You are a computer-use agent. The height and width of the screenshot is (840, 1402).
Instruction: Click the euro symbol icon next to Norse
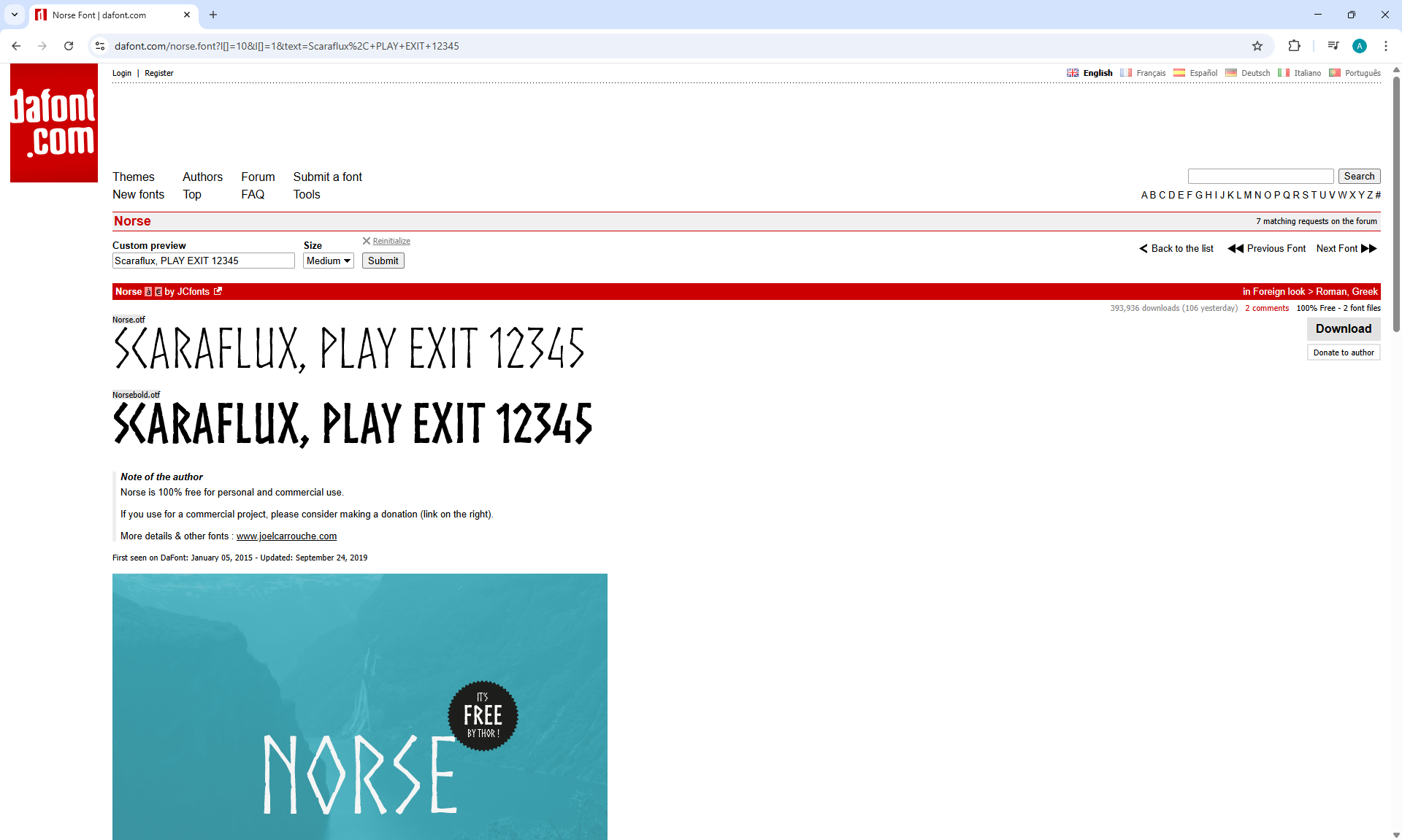click(158, 292)
